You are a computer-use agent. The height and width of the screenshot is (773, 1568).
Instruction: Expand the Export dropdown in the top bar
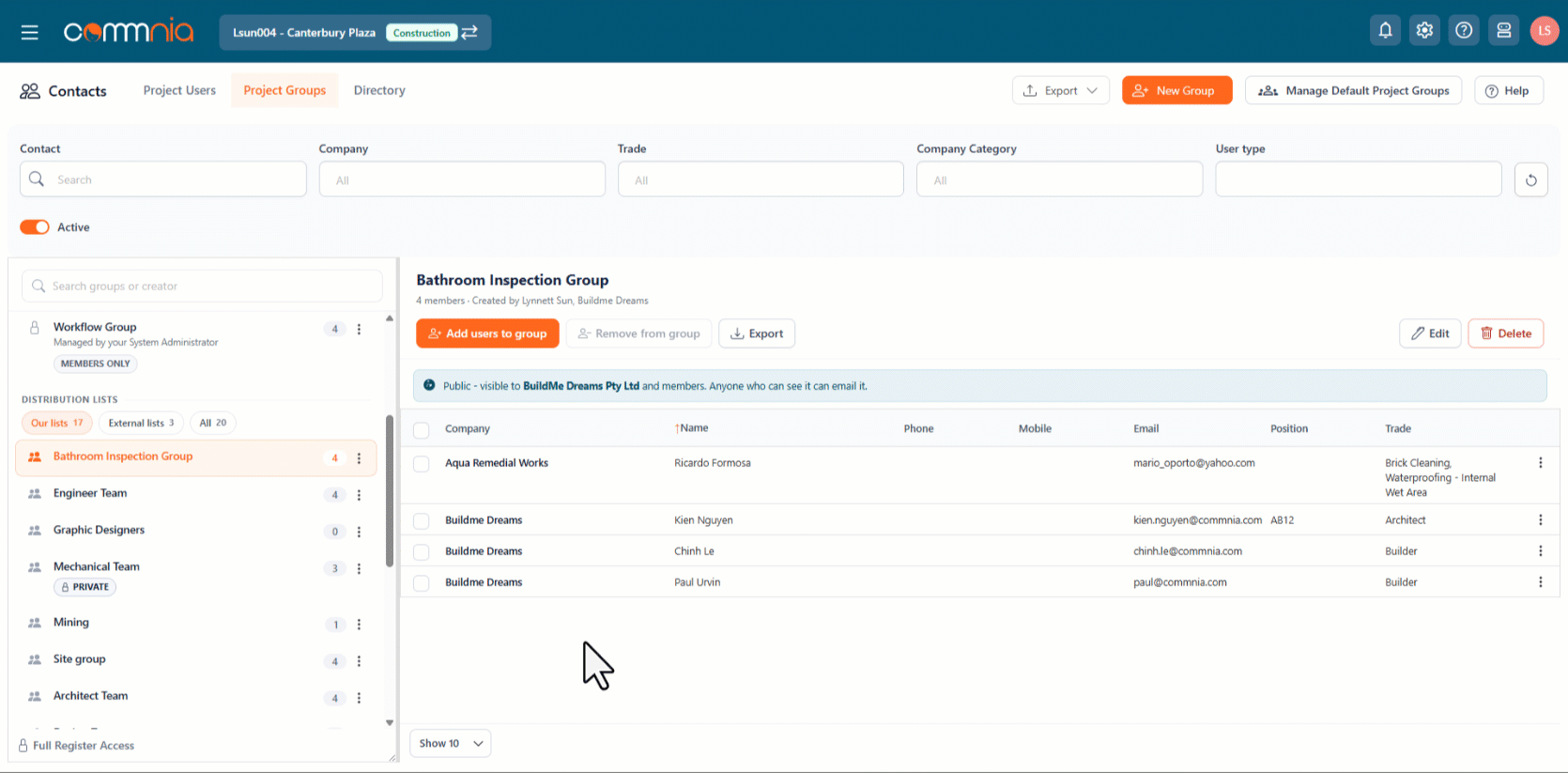click(x=1060, y=90)
